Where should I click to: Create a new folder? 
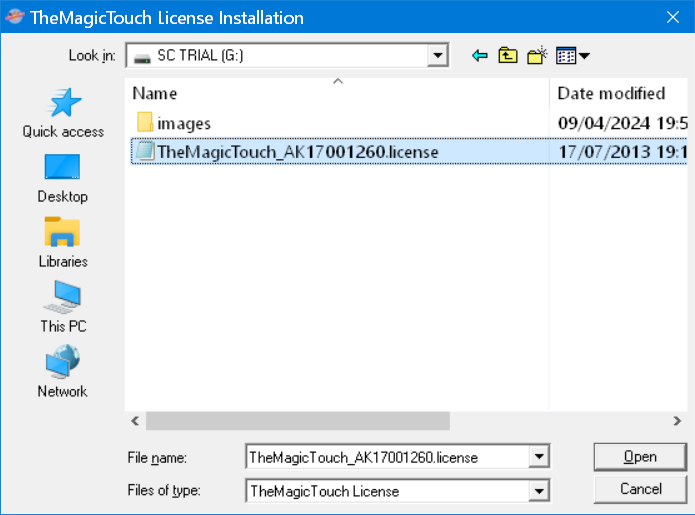(537, 56)
